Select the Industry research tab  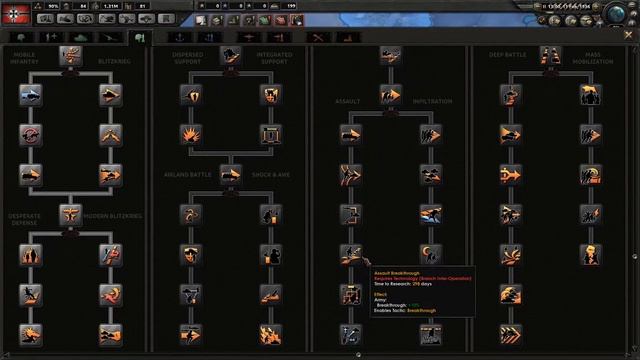(x=348, y=38)
